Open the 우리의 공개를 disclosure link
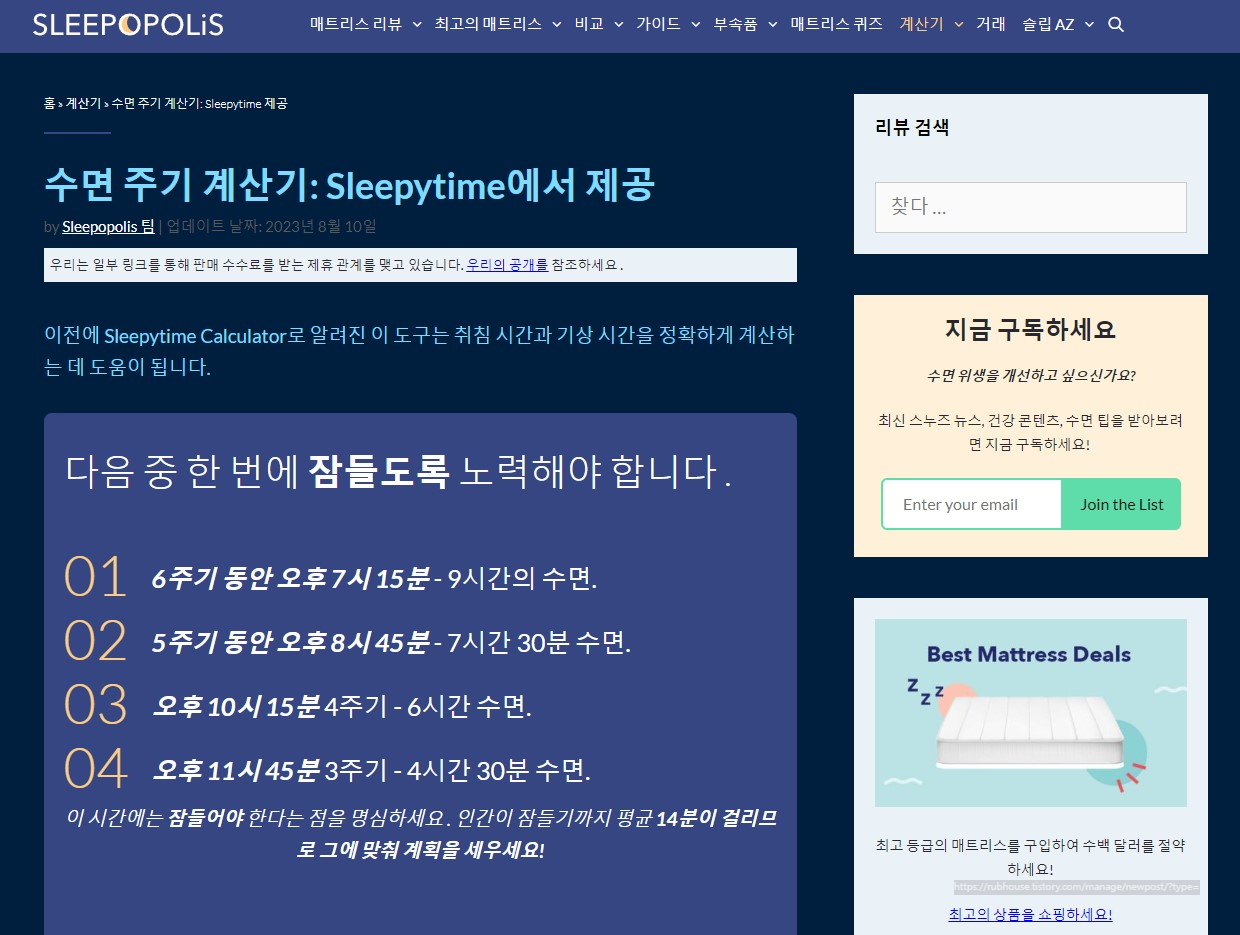The height and width of the screenshot is (935, 1240). tap(507, 265)
